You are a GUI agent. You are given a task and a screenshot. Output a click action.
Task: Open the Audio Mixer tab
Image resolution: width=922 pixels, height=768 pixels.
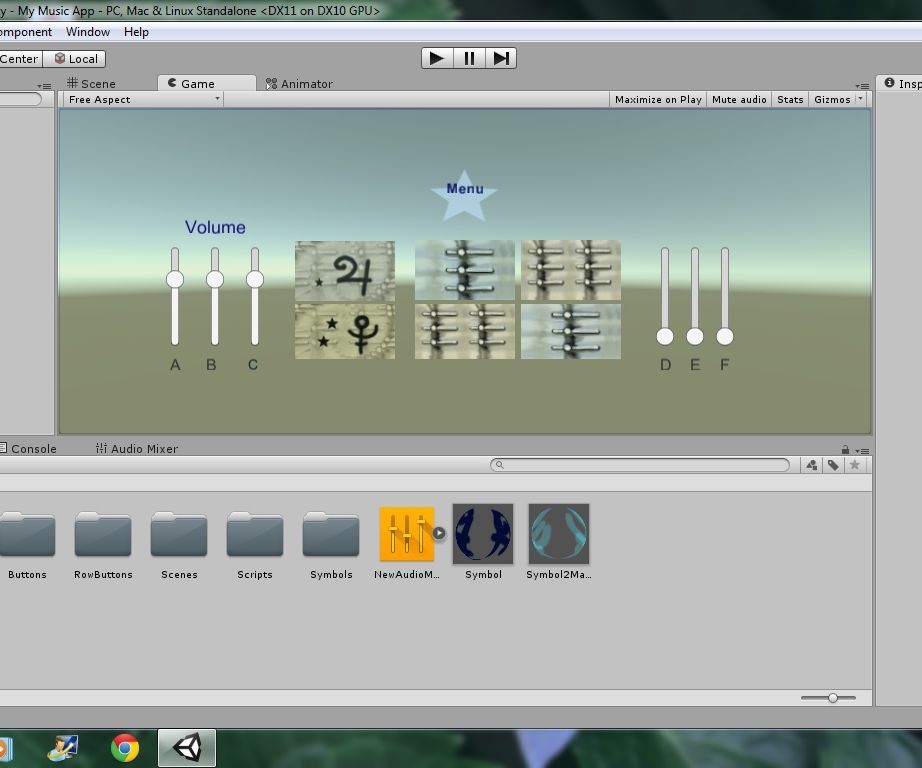tap(138, 449)
